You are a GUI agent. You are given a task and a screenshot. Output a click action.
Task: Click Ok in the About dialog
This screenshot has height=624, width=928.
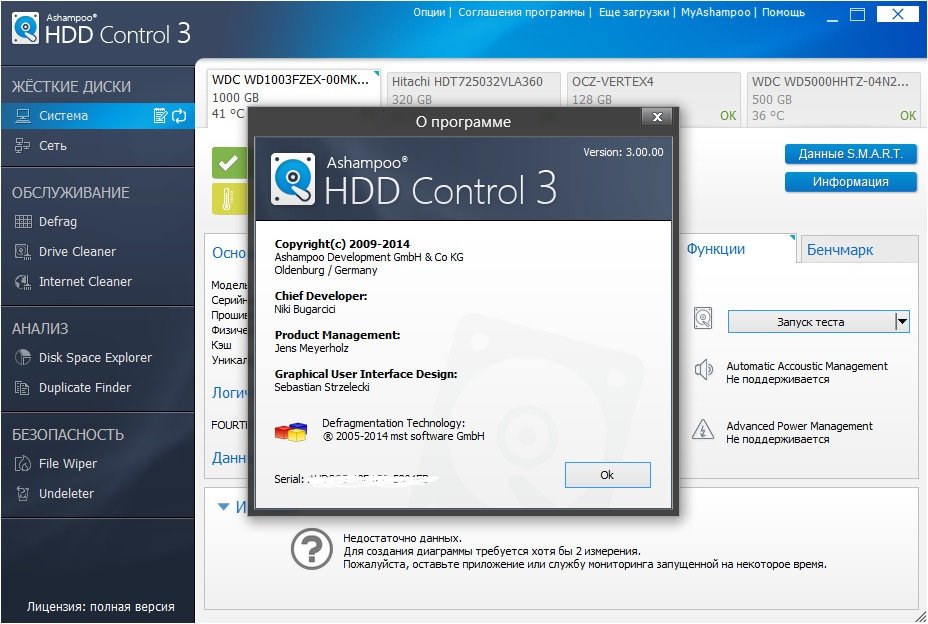[x=607, y=475]
